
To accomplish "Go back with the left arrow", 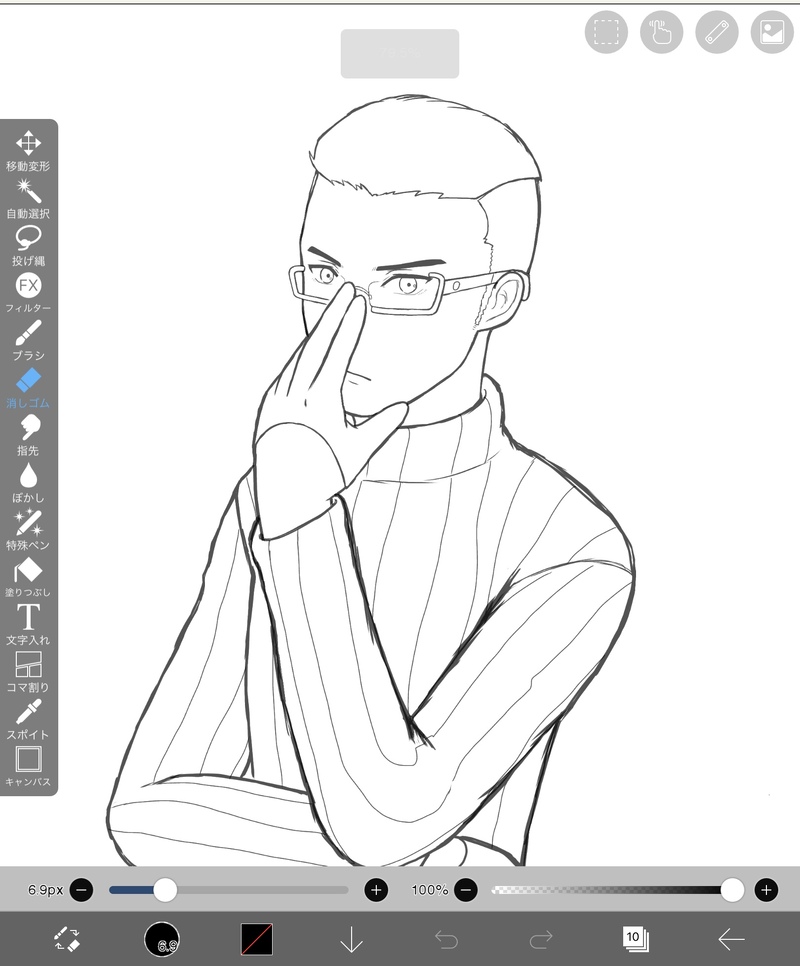I will pos(731,940).
